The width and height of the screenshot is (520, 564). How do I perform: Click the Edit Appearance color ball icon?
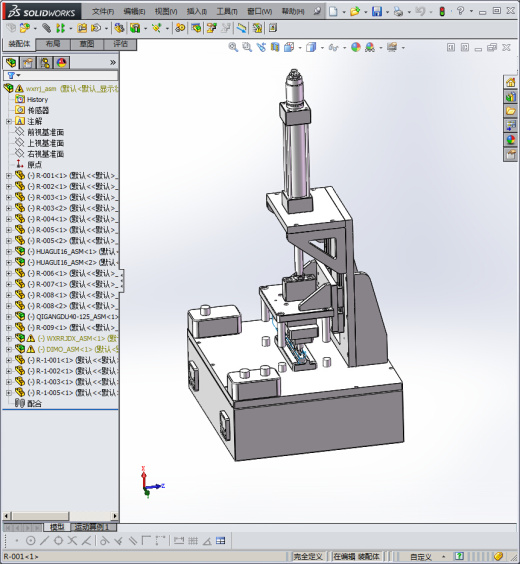[x=356, y=47]
